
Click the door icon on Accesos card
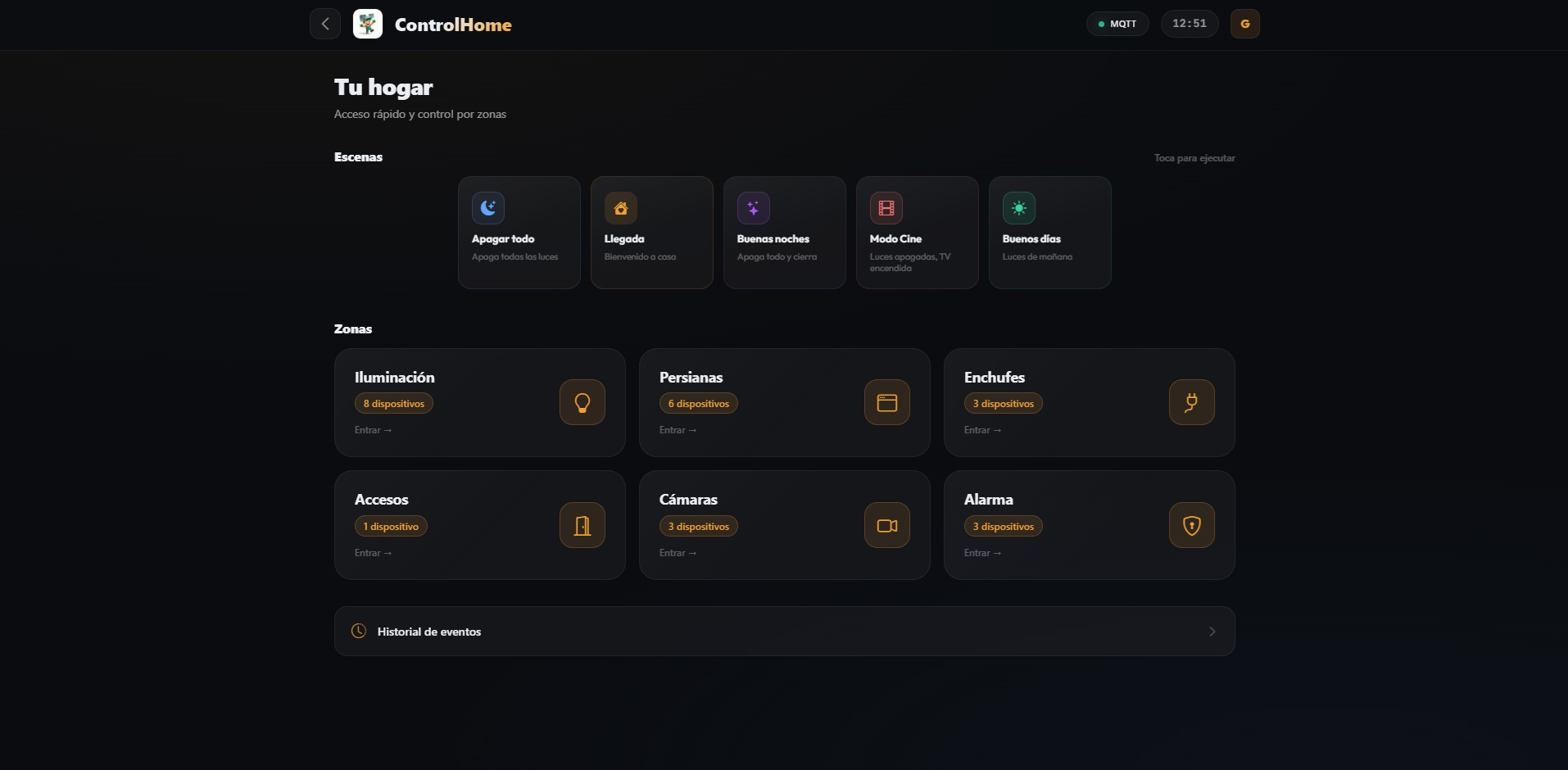pos(582,525)
